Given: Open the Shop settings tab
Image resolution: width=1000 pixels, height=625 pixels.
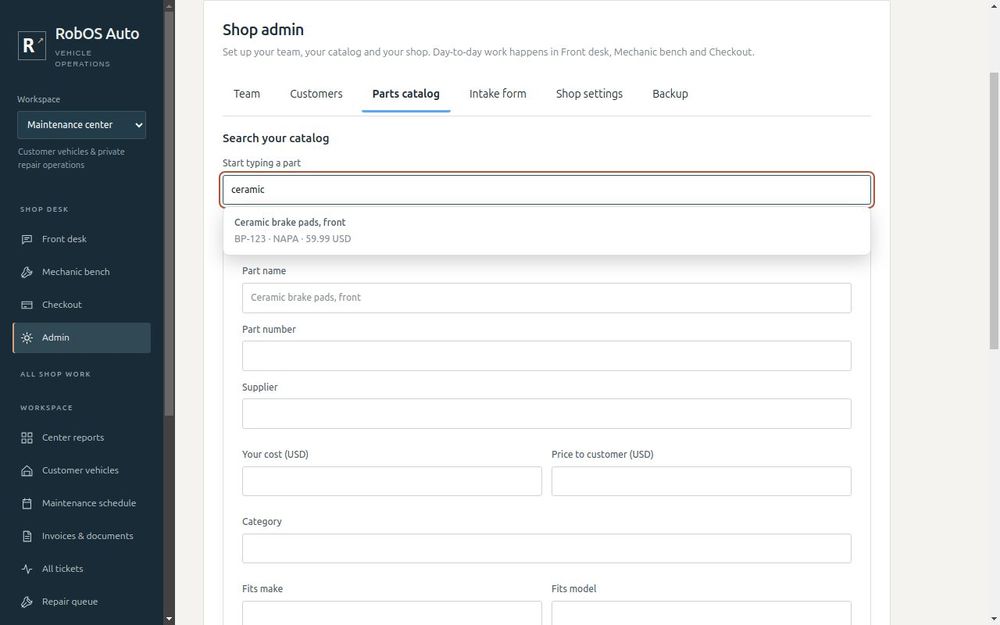Looking at the screenshot, I should click(589, 94).
